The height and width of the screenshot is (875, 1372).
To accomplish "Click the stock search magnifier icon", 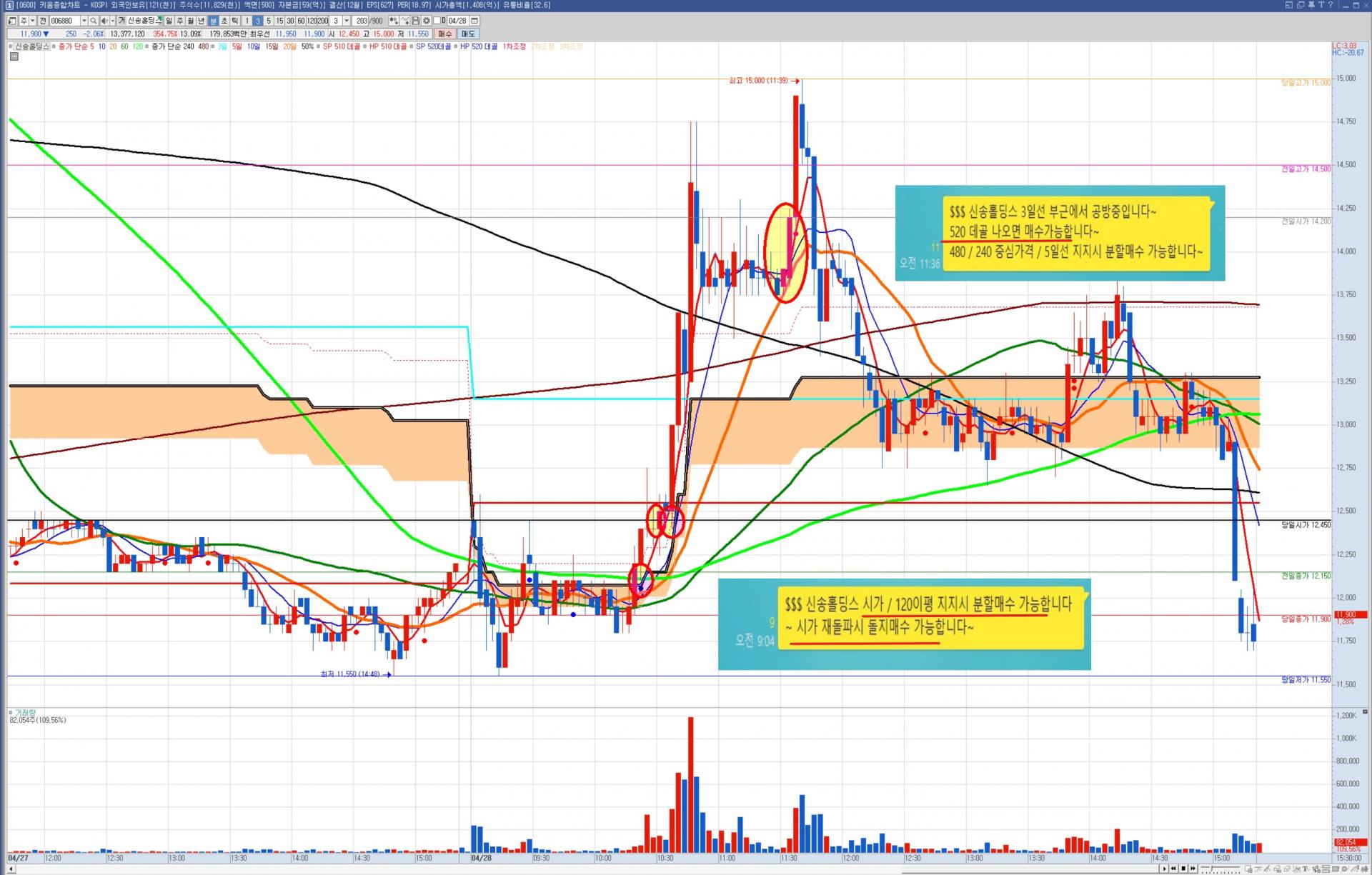I will coord(94,21).
